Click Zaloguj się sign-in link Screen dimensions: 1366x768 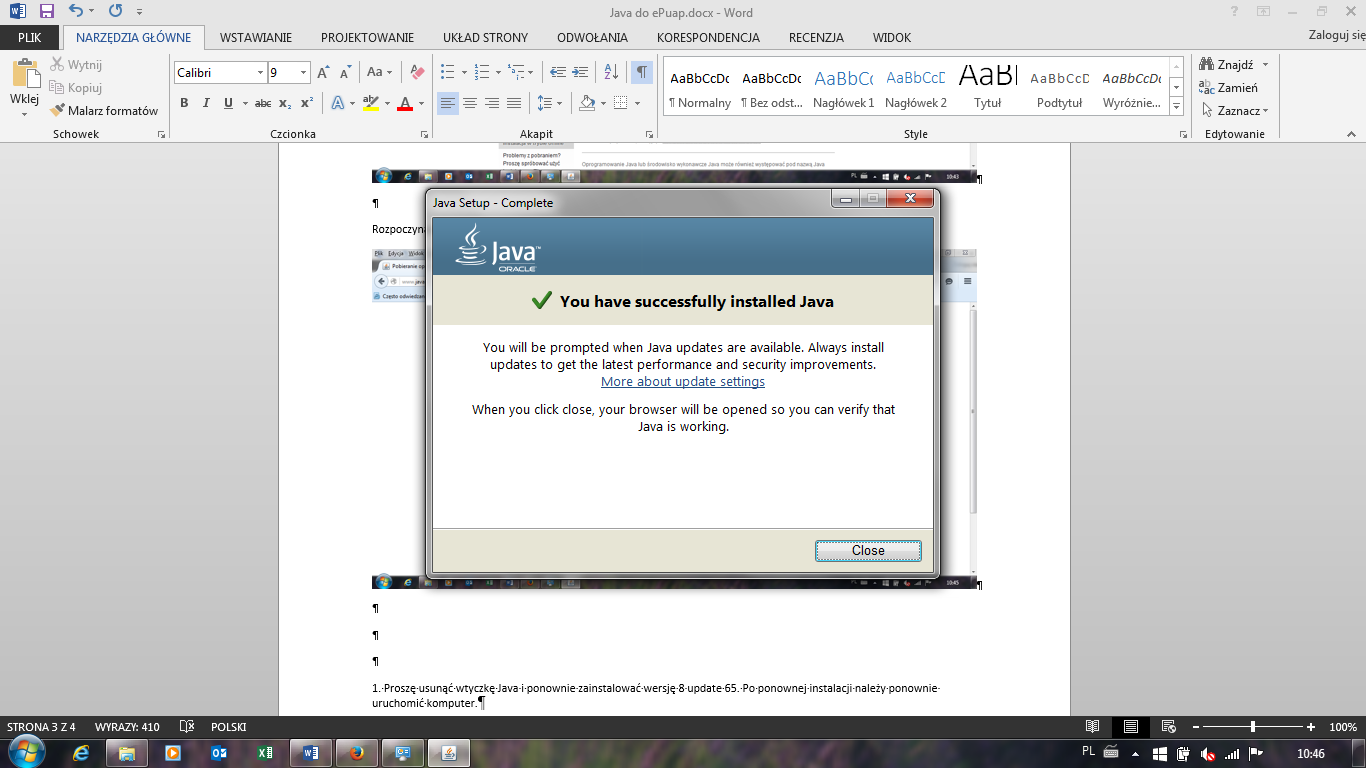[1337, 36]
